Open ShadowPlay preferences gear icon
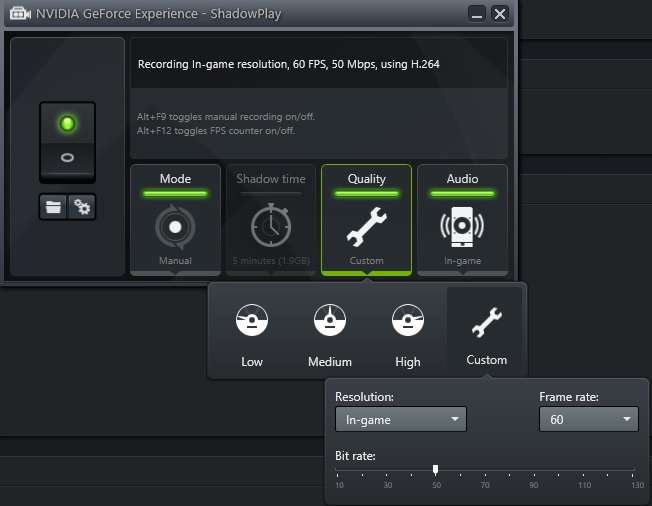Screen dimensions: 652x506 point(82,207)
